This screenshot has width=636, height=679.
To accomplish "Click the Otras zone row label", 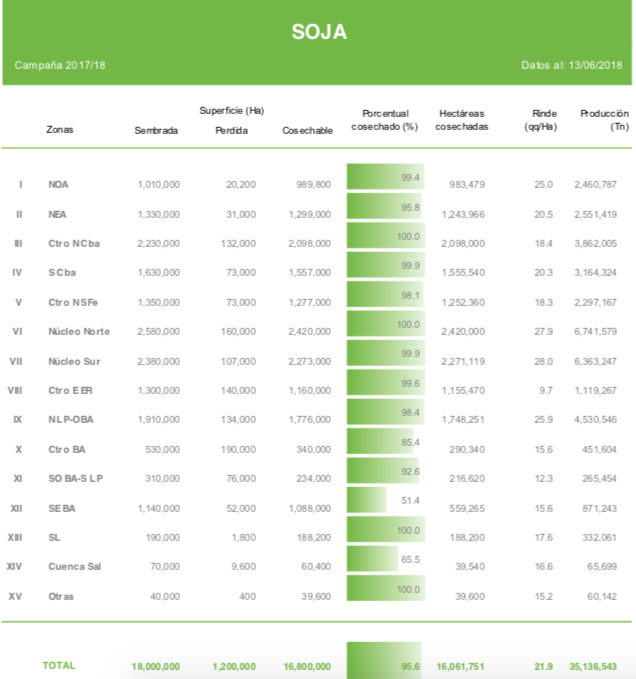I will tap(61, 597).
